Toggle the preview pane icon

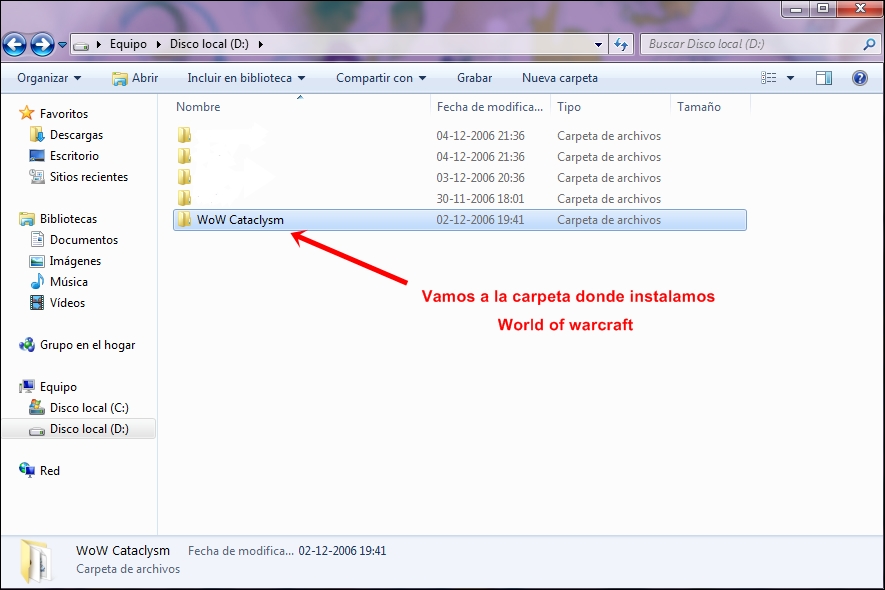coord(824,78)
